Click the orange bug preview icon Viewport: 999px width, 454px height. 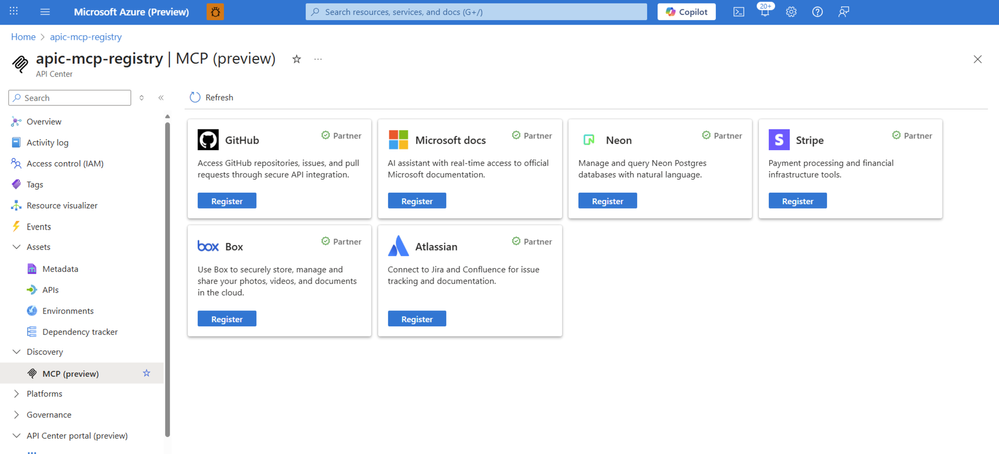(215, 11)
